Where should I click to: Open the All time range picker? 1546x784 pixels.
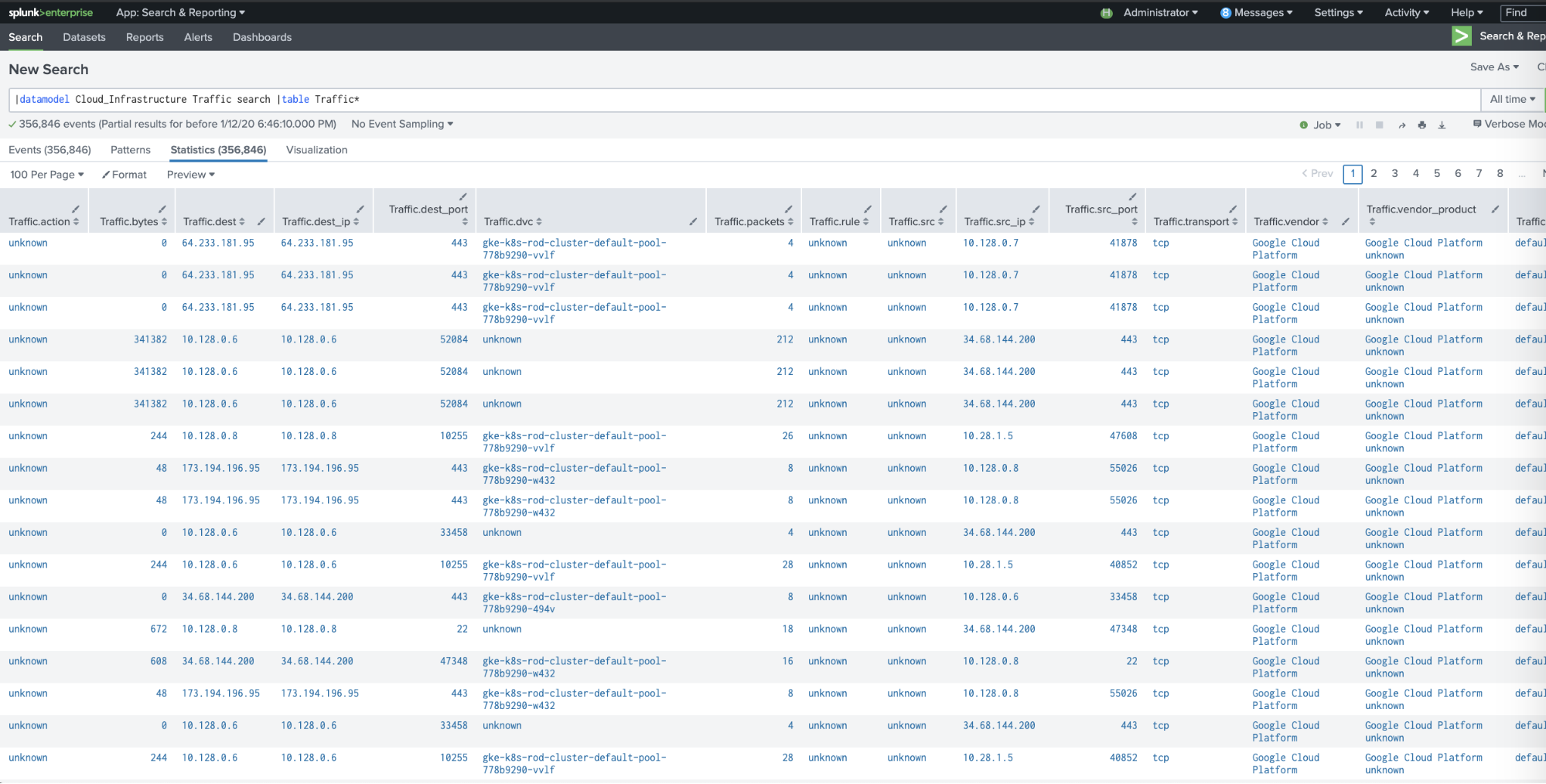(1513, 100)
